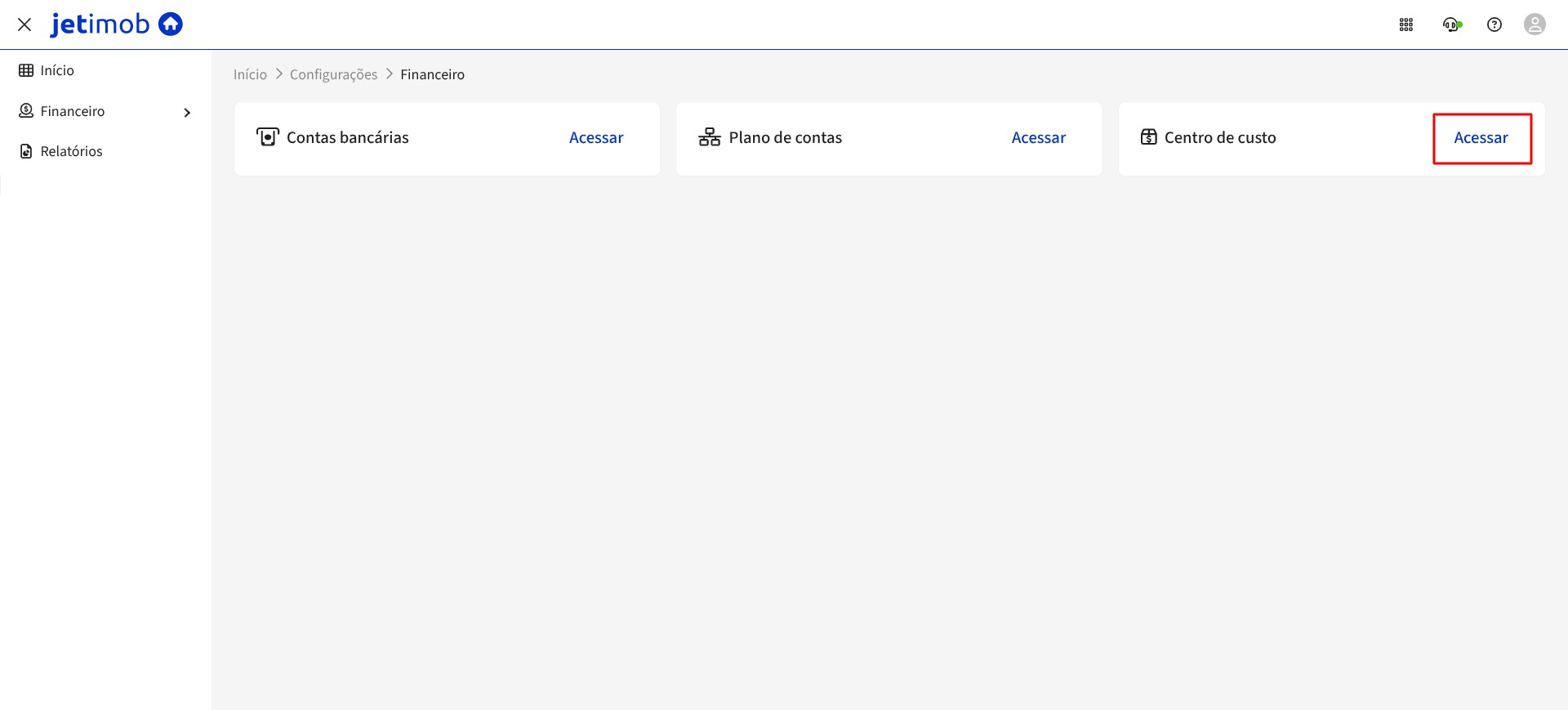Click the Relatórios document icon
Image resolution: width=1568 pixels, height=710 pixels.
point(26,151)
